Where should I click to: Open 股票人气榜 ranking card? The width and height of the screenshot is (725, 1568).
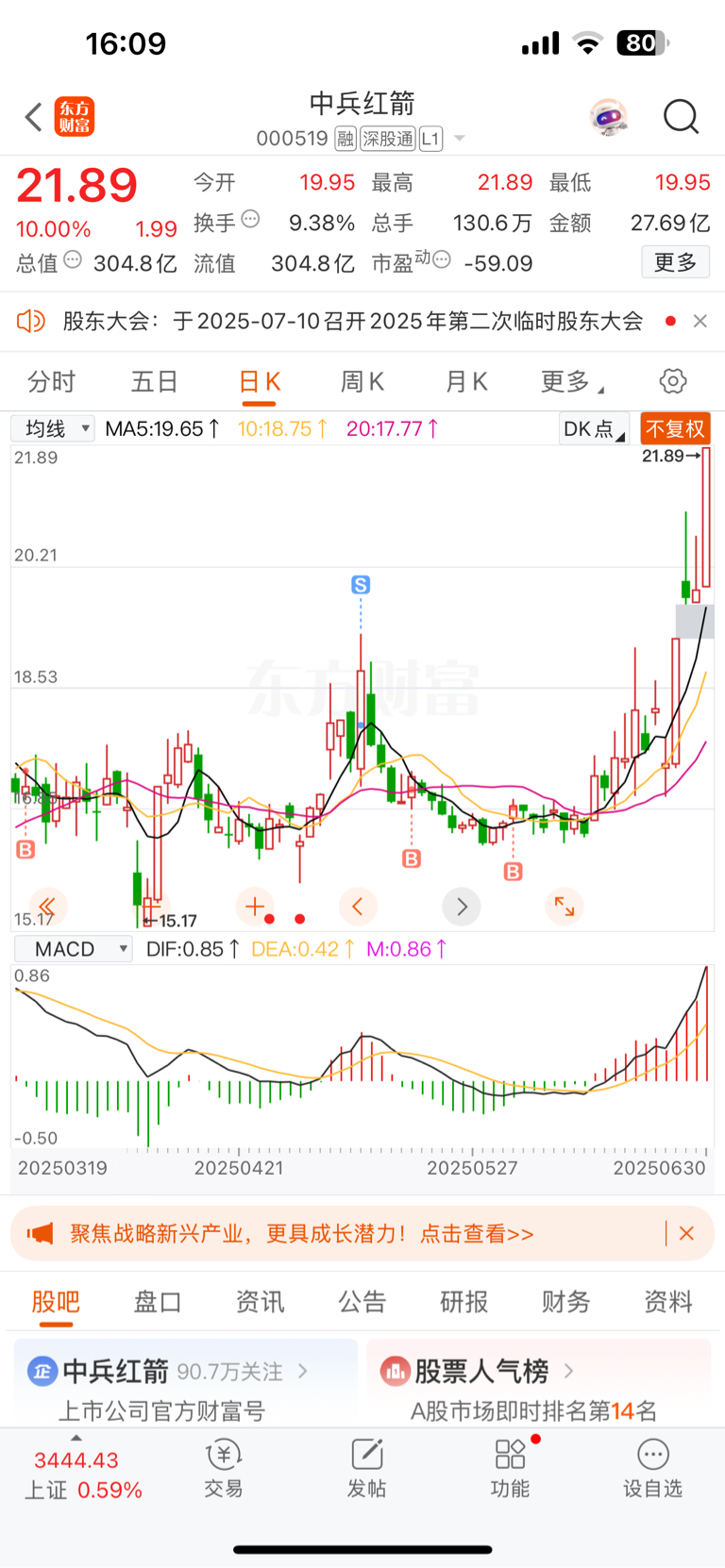point(539,1384)
